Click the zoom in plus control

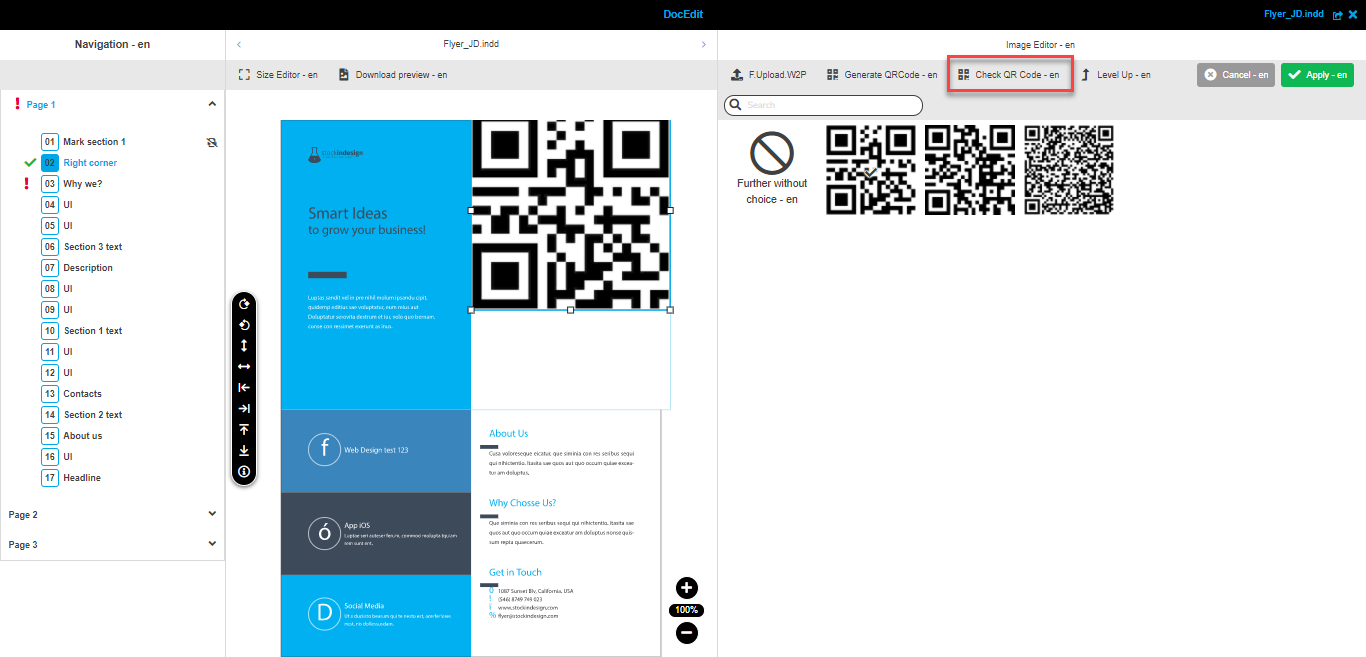pos(687,588)
